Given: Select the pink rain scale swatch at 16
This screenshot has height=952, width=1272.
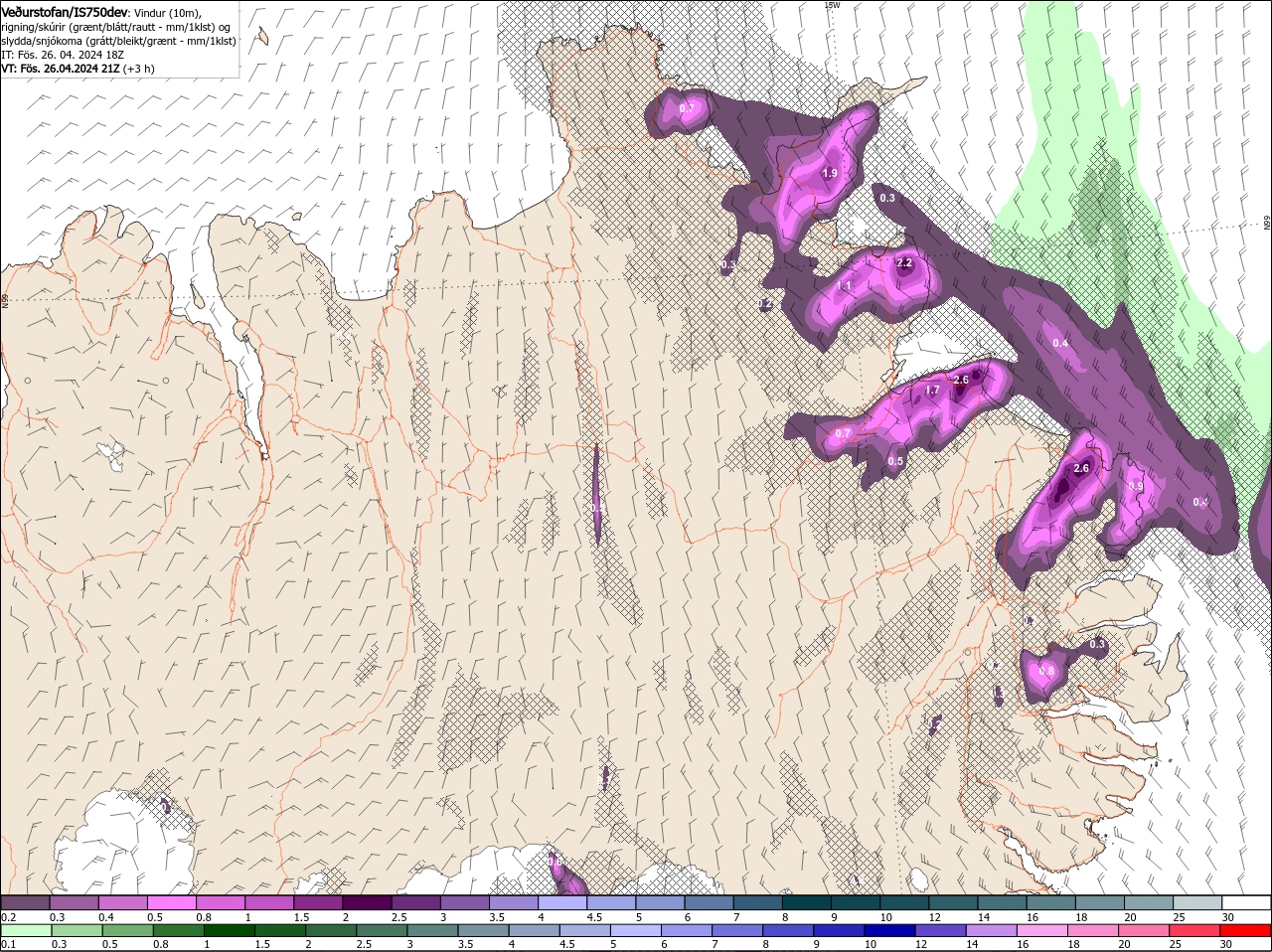Looking at the screenshot, I should tap(1043, 931).
